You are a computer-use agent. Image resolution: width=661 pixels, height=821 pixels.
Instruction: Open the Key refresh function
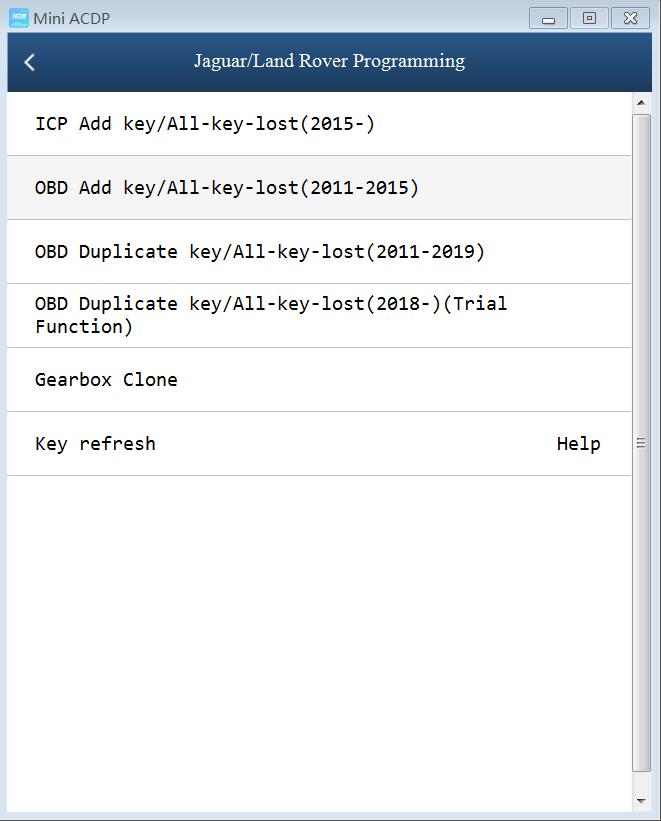point(95,444)
